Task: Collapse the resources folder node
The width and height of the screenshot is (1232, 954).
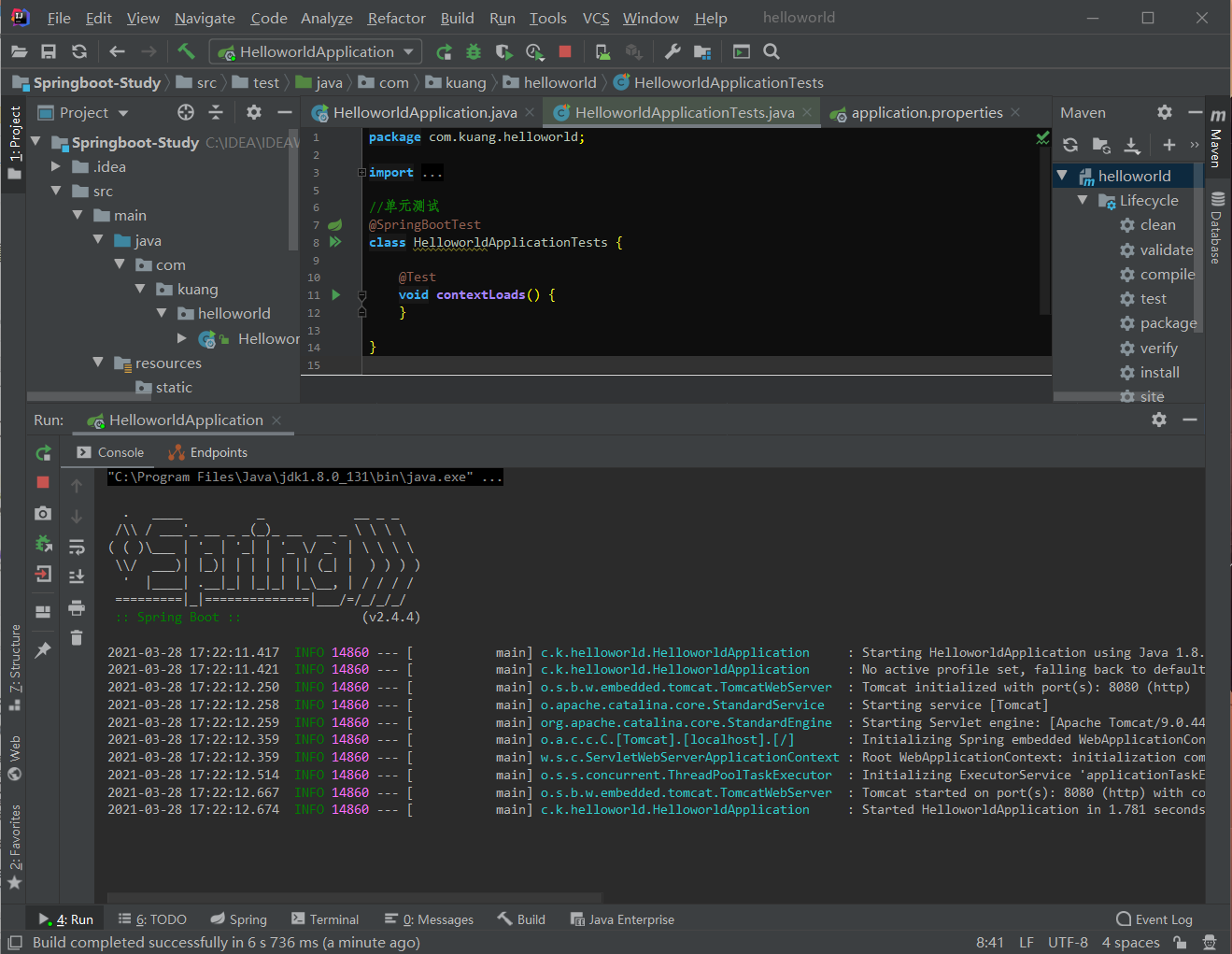Action: tap(98, 363)
